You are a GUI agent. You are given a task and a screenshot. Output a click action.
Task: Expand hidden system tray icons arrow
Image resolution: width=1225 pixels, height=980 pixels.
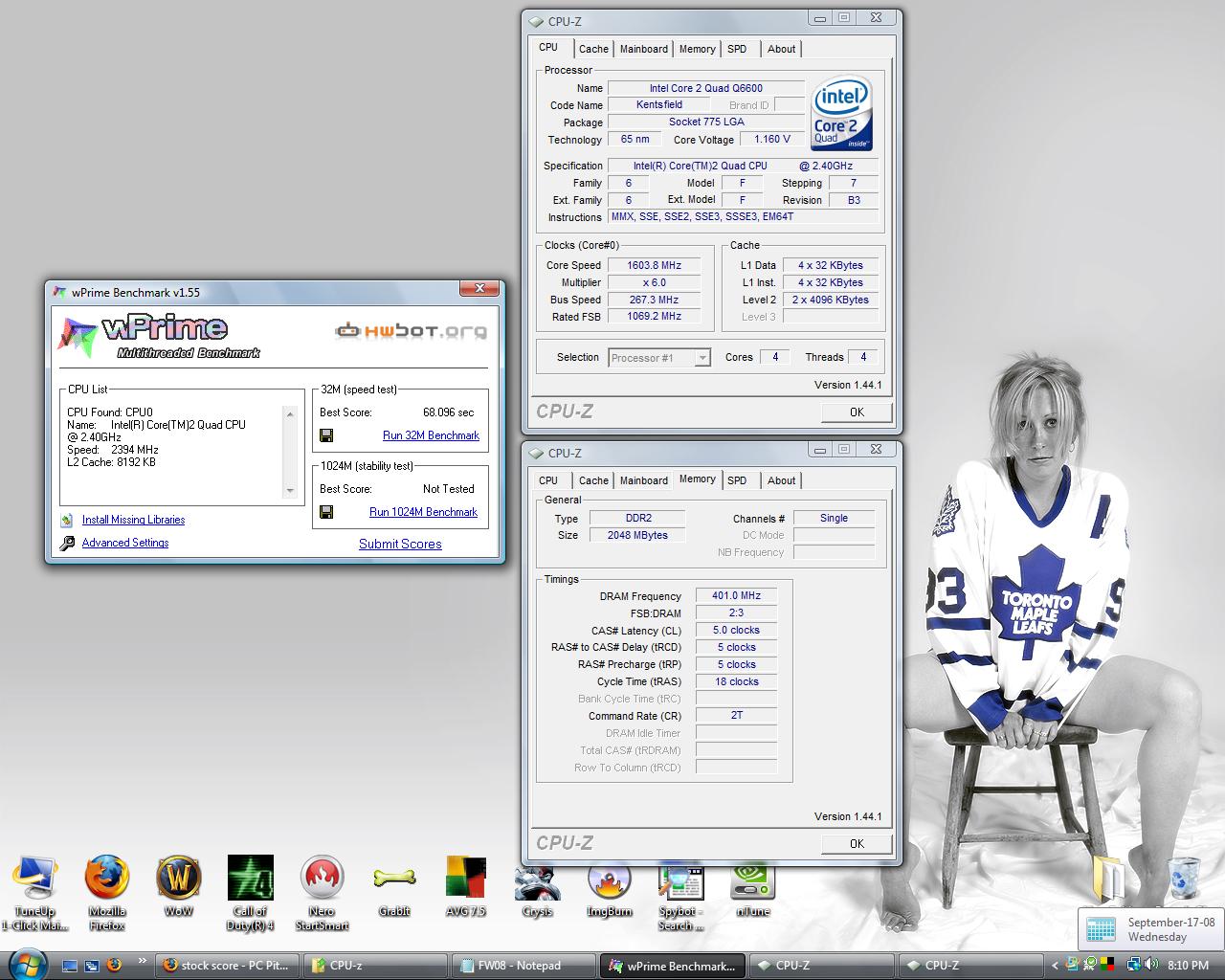[x=1056, y=966]
